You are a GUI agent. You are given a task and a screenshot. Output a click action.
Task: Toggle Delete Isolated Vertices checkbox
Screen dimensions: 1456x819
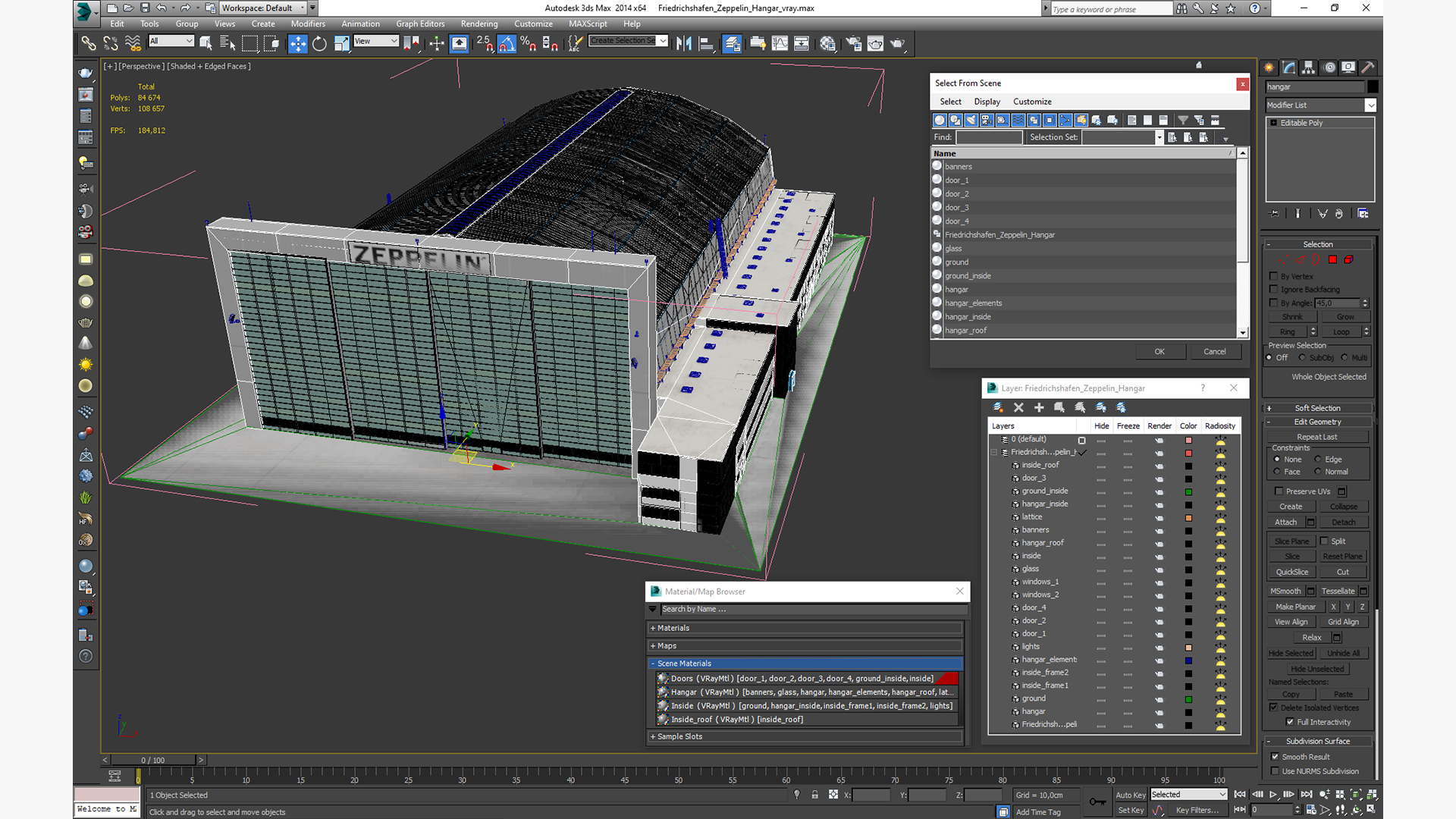tap(1274, 708)
